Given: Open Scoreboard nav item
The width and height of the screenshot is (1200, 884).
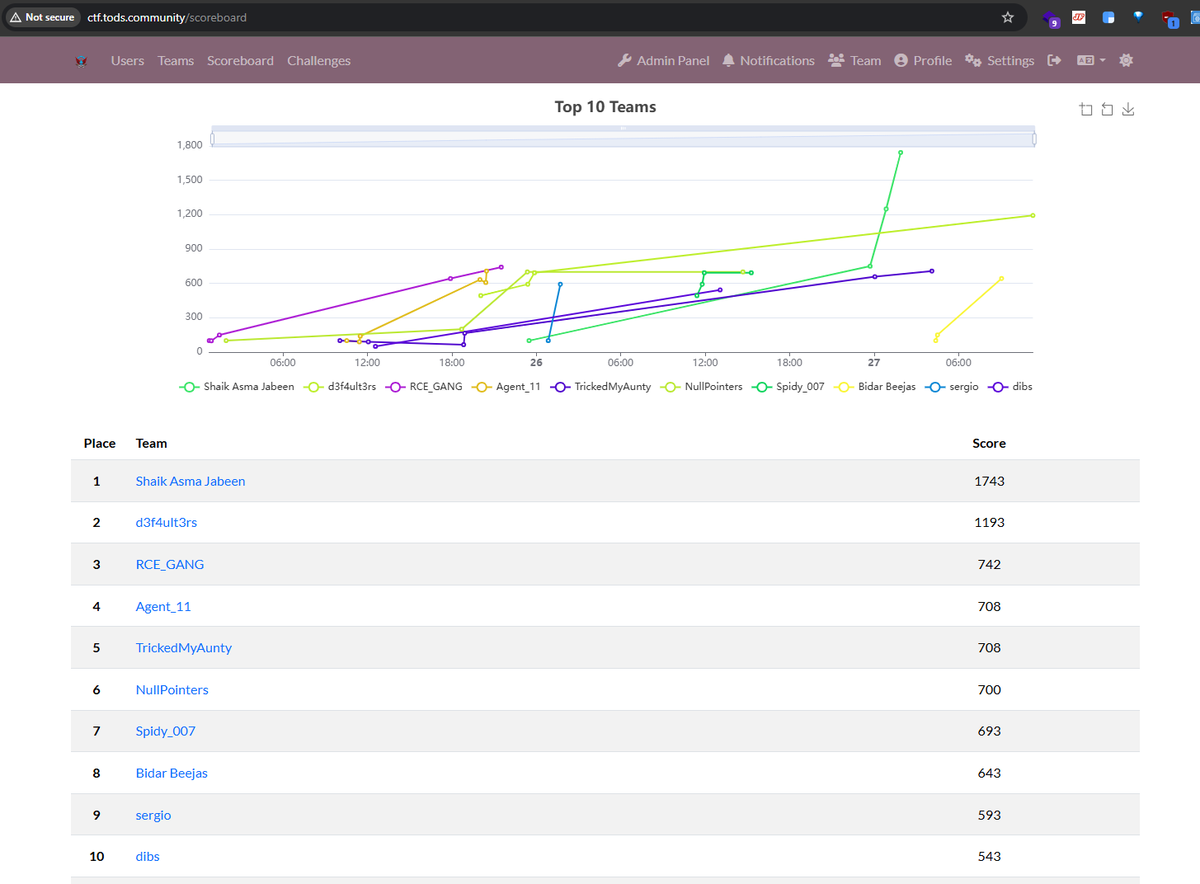Looking at the screenshot, I should (240, 61).
